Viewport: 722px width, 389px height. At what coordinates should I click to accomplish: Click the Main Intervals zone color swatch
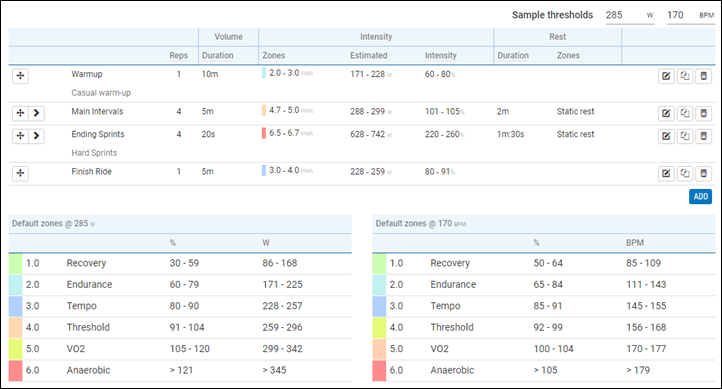click(264, 110)
